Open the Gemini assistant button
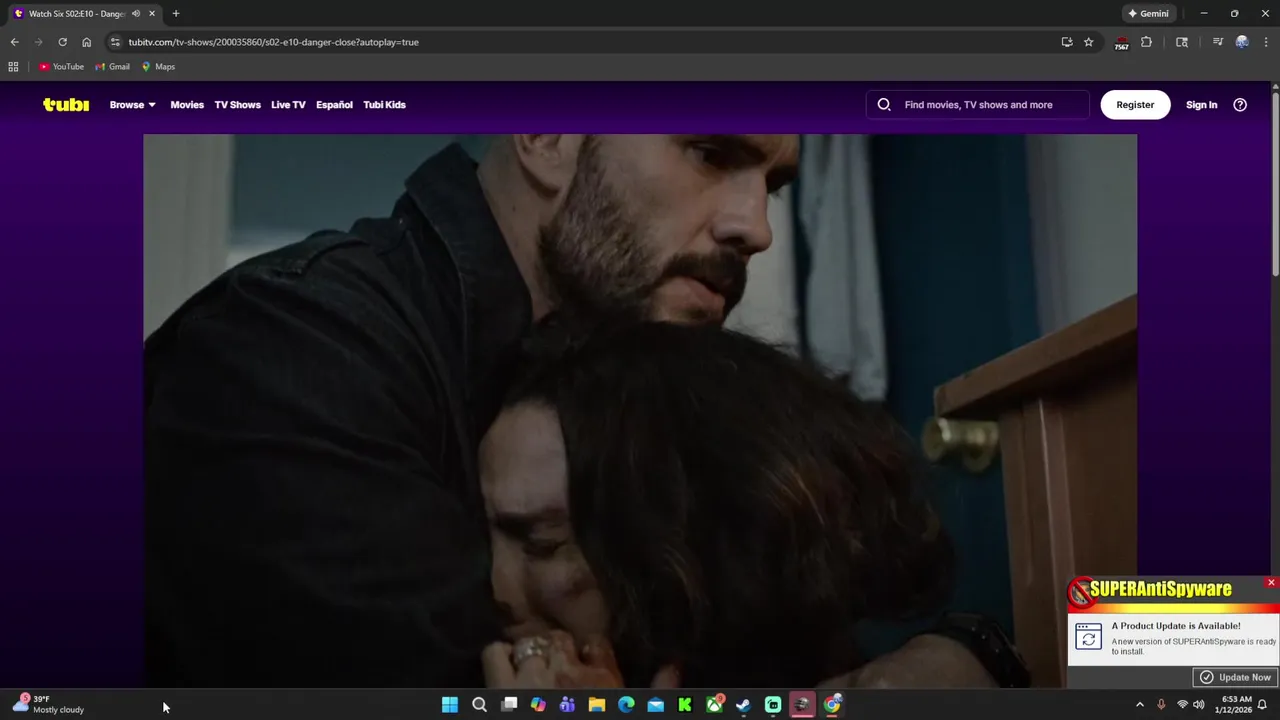This screenshot has height=720, width=1280. tap(1148, 14)
